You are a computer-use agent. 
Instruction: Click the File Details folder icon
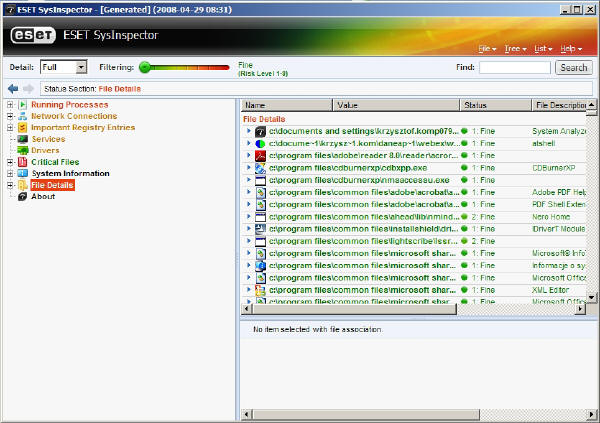point(23,185)
